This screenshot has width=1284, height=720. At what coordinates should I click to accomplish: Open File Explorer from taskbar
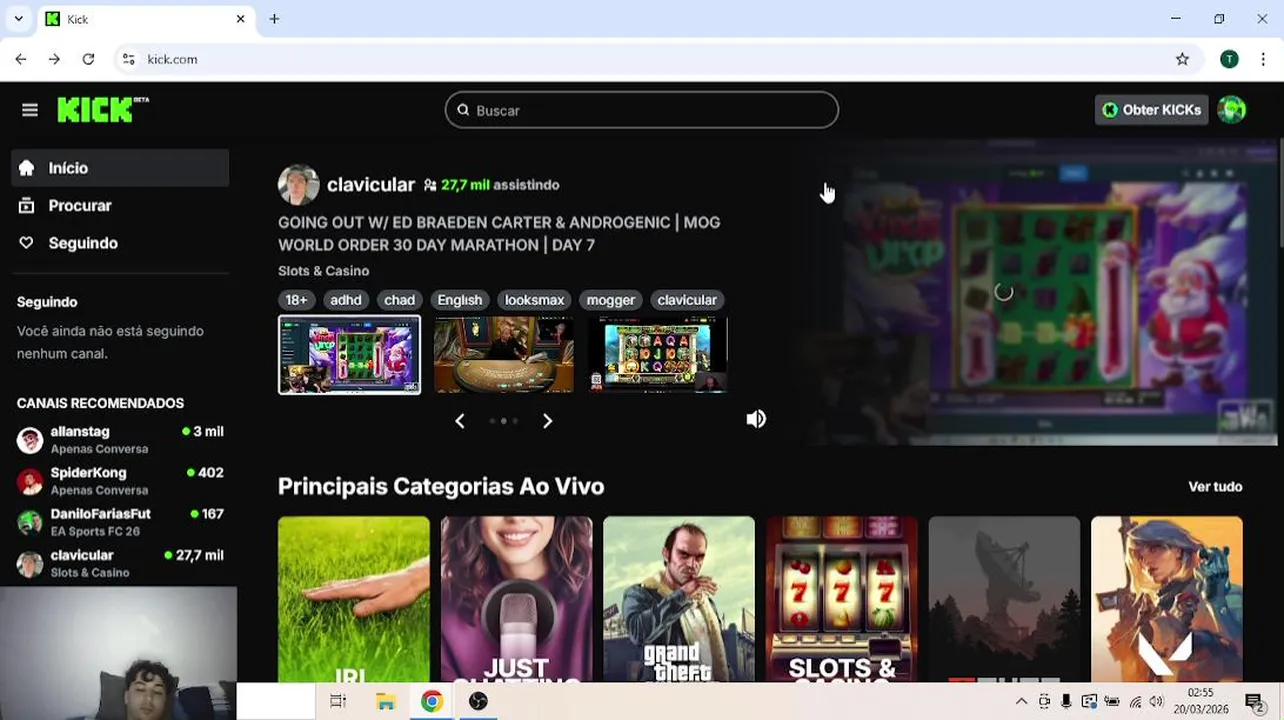385,702
